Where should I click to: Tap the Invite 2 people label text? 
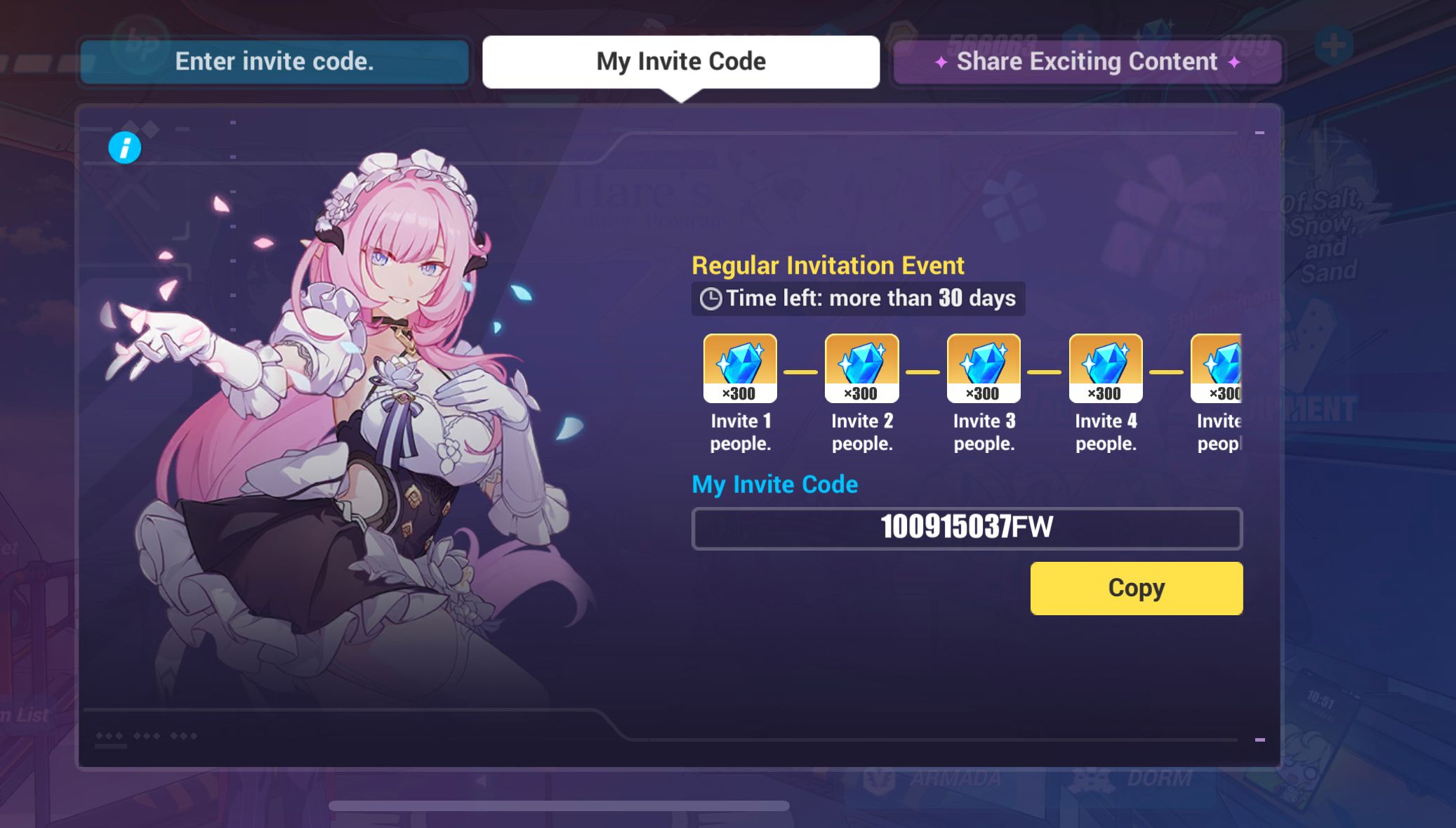pos(862,432)
